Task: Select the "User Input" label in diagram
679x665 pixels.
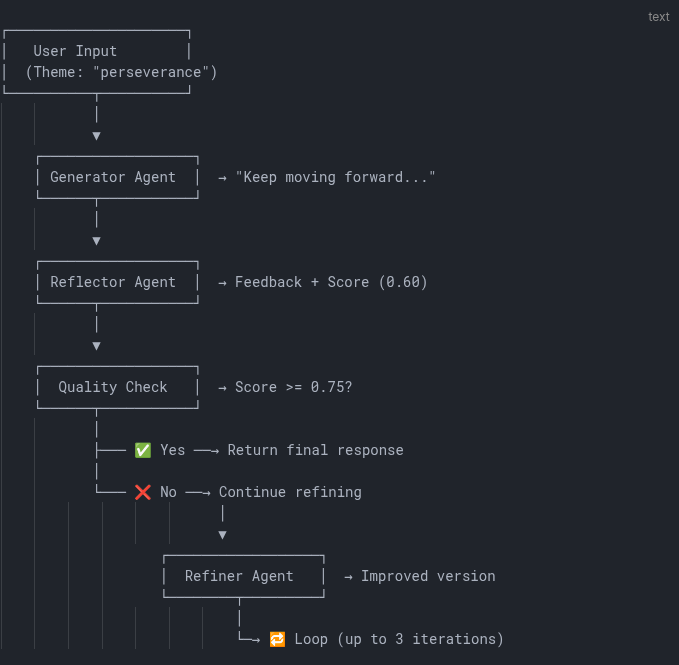Action: point(75,51)
